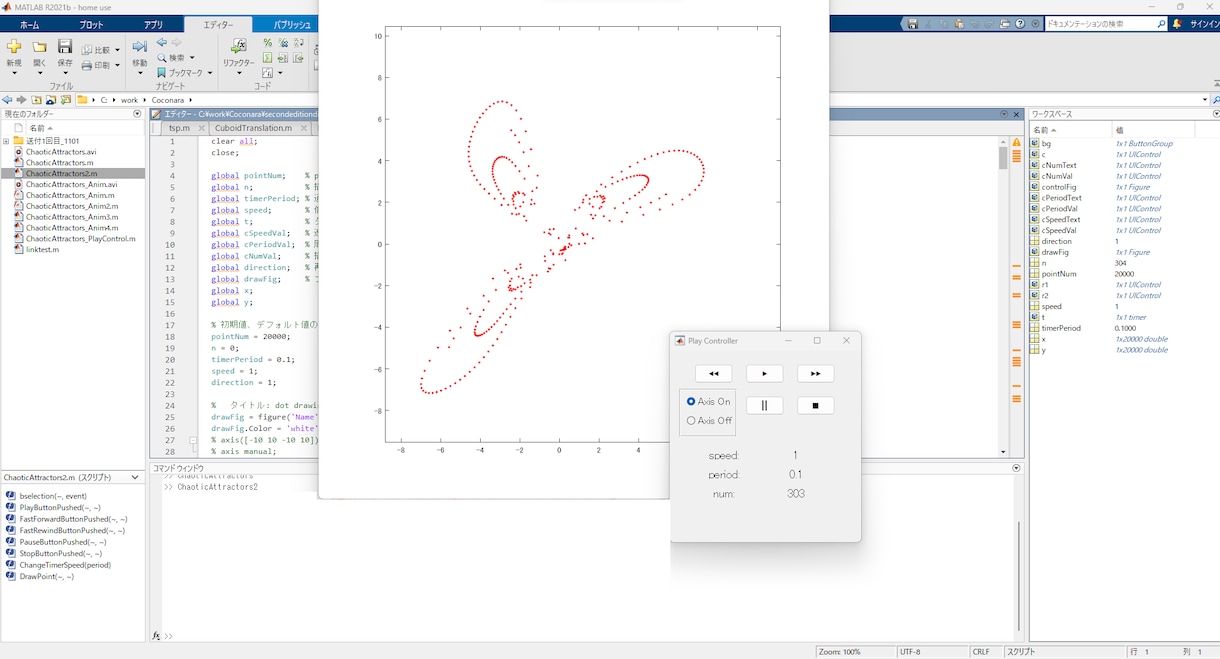This screenshot has width=1220, height=659.
Task: Click the pause button in Play Controller
Action: (765, 406)
